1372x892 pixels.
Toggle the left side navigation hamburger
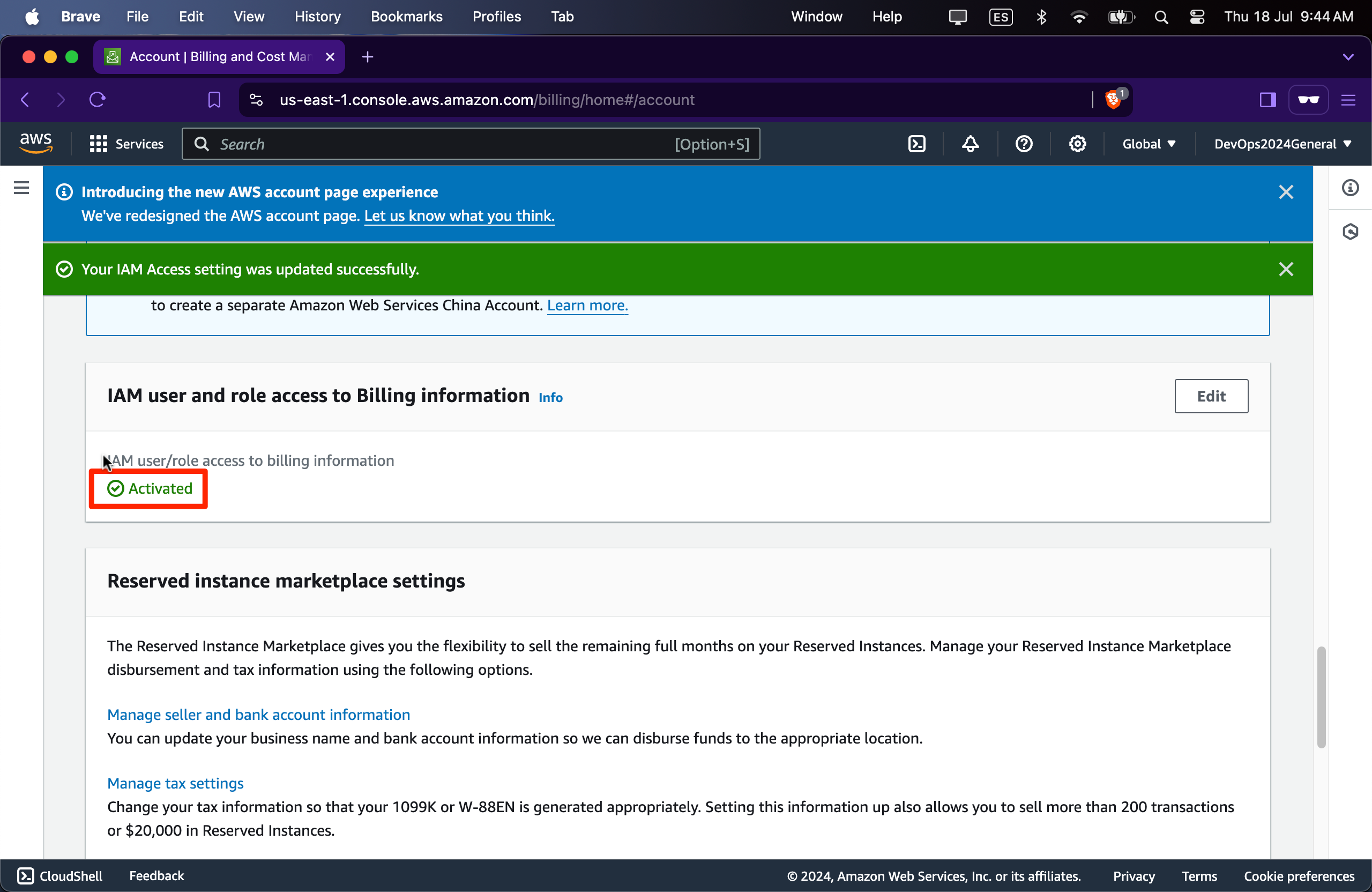tap(21, 188)
